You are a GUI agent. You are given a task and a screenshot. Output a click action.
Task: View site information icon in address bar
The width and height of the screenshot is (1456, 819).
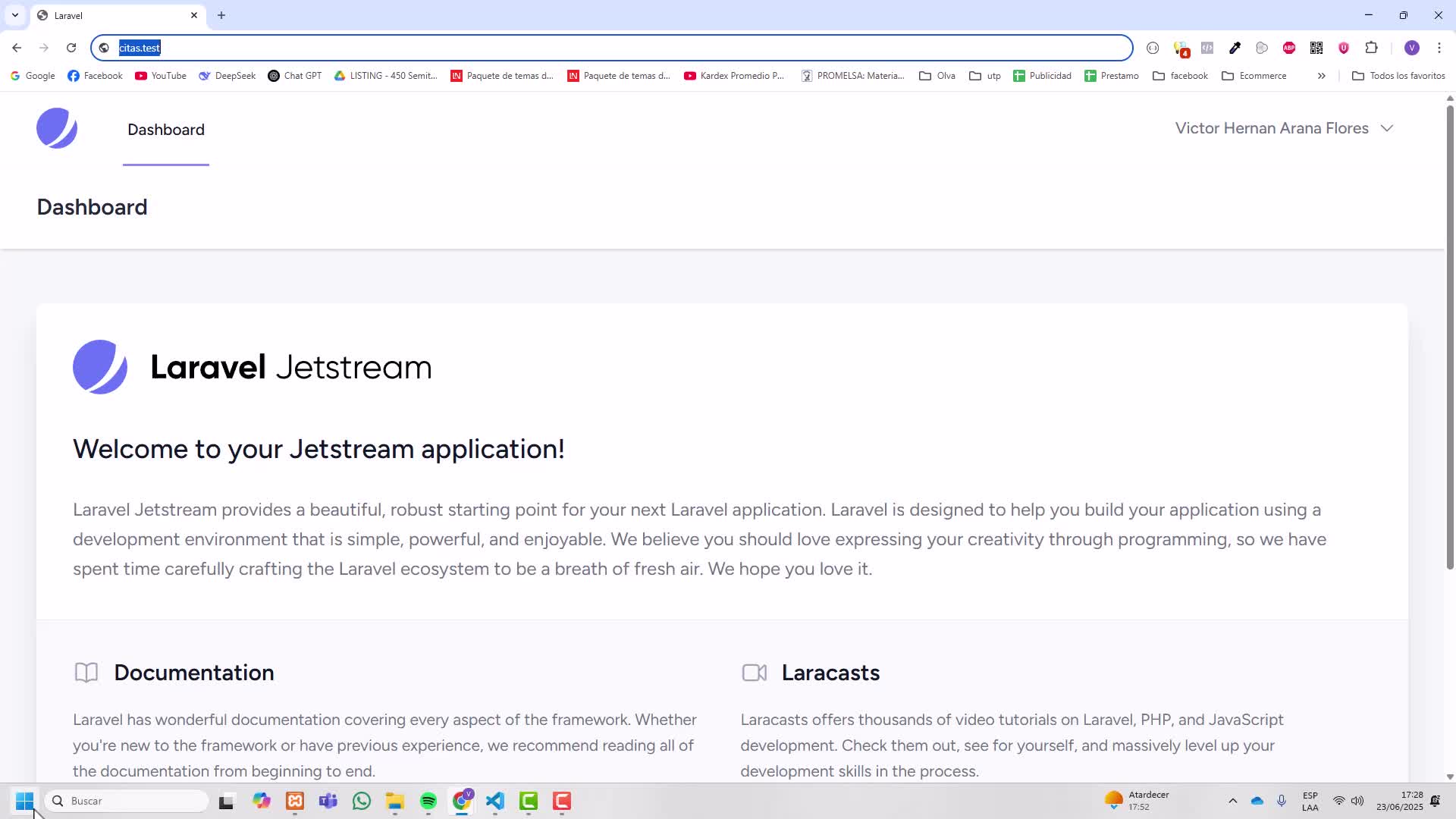coord(104,48)
